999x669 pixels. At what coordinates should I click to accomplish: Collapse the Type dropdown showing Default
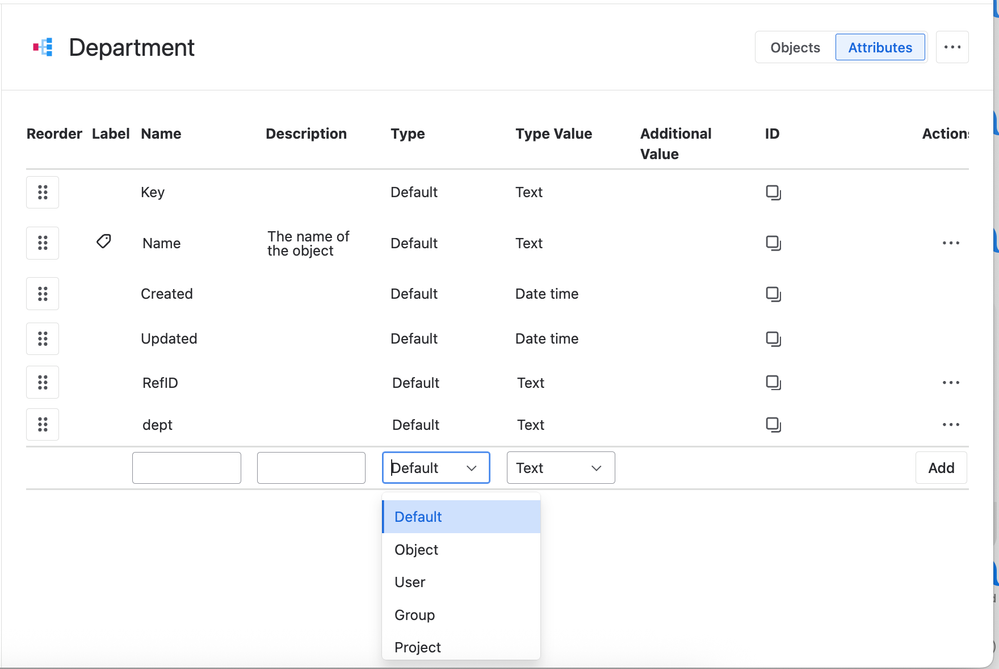pyautogui.click(x=436, y=468)
